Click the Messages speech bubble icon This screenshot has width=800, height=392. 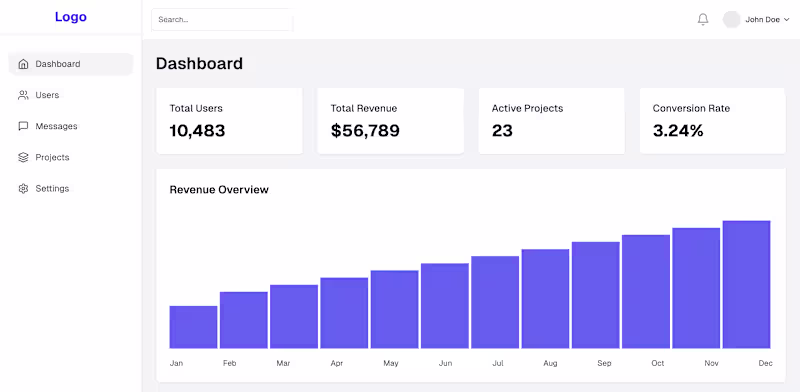coord(23,126)
